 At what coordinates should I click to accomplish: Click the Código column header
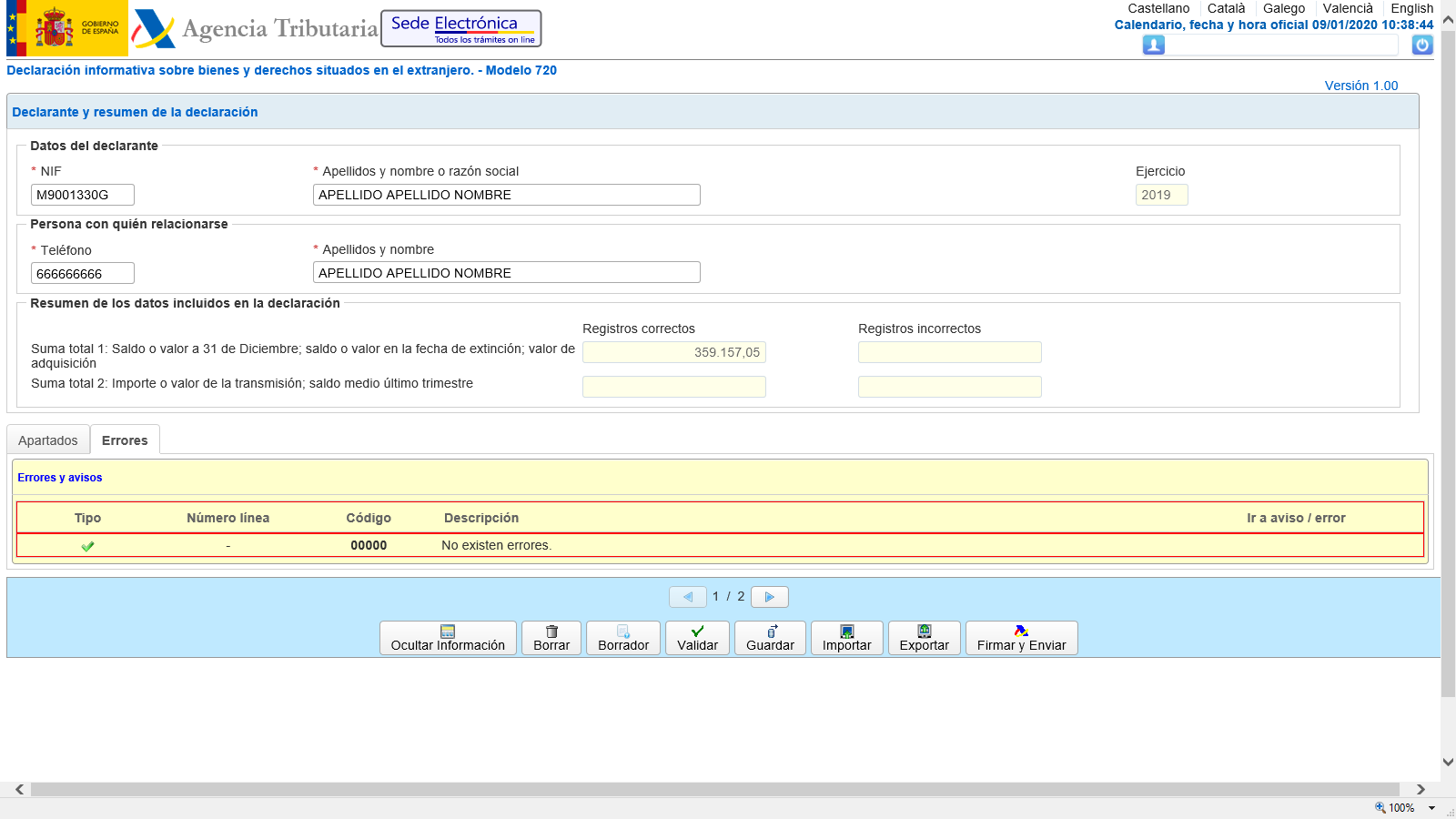coord(369,518)
